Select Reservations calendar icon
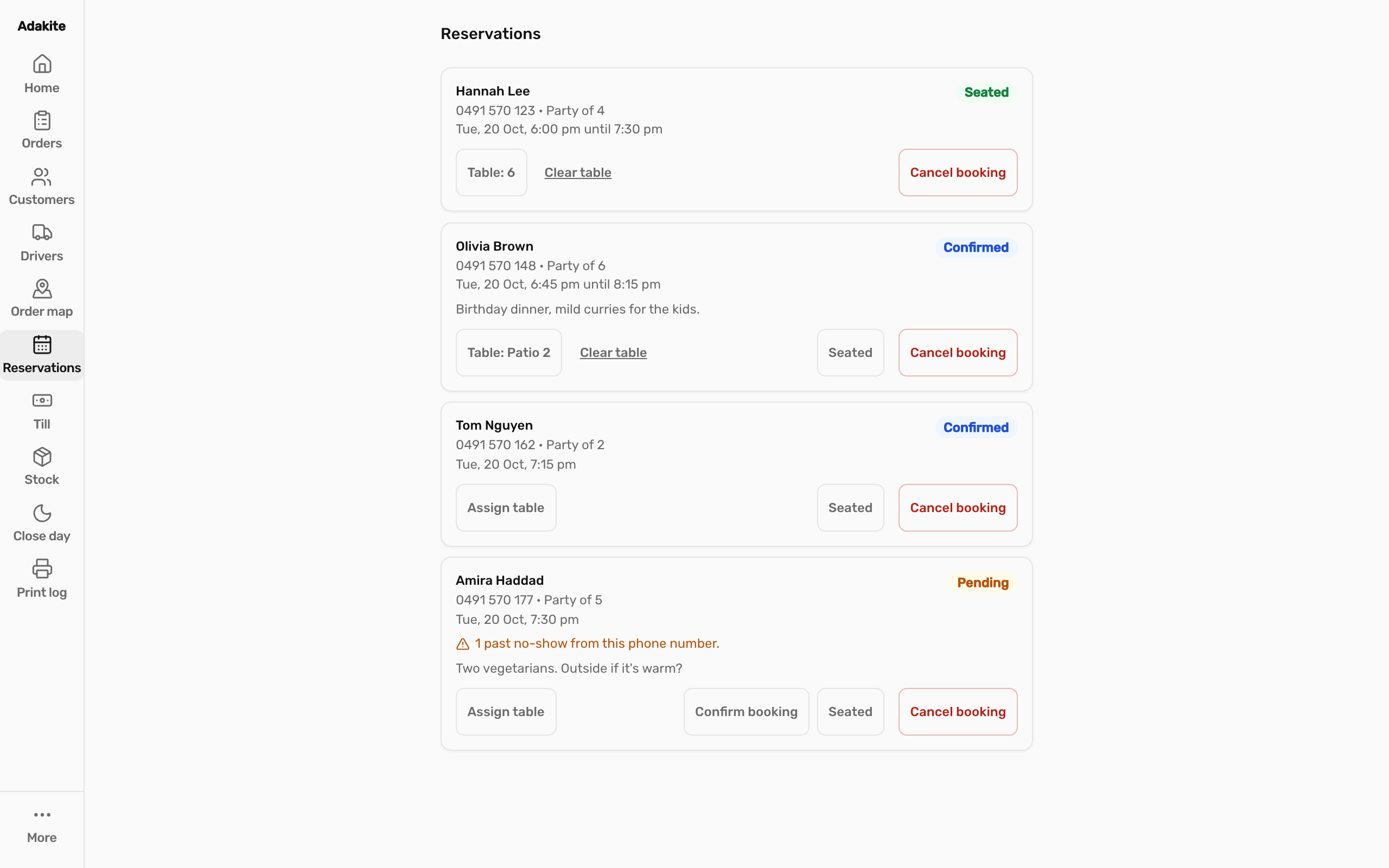The image size is (1389, 868). 42,345
